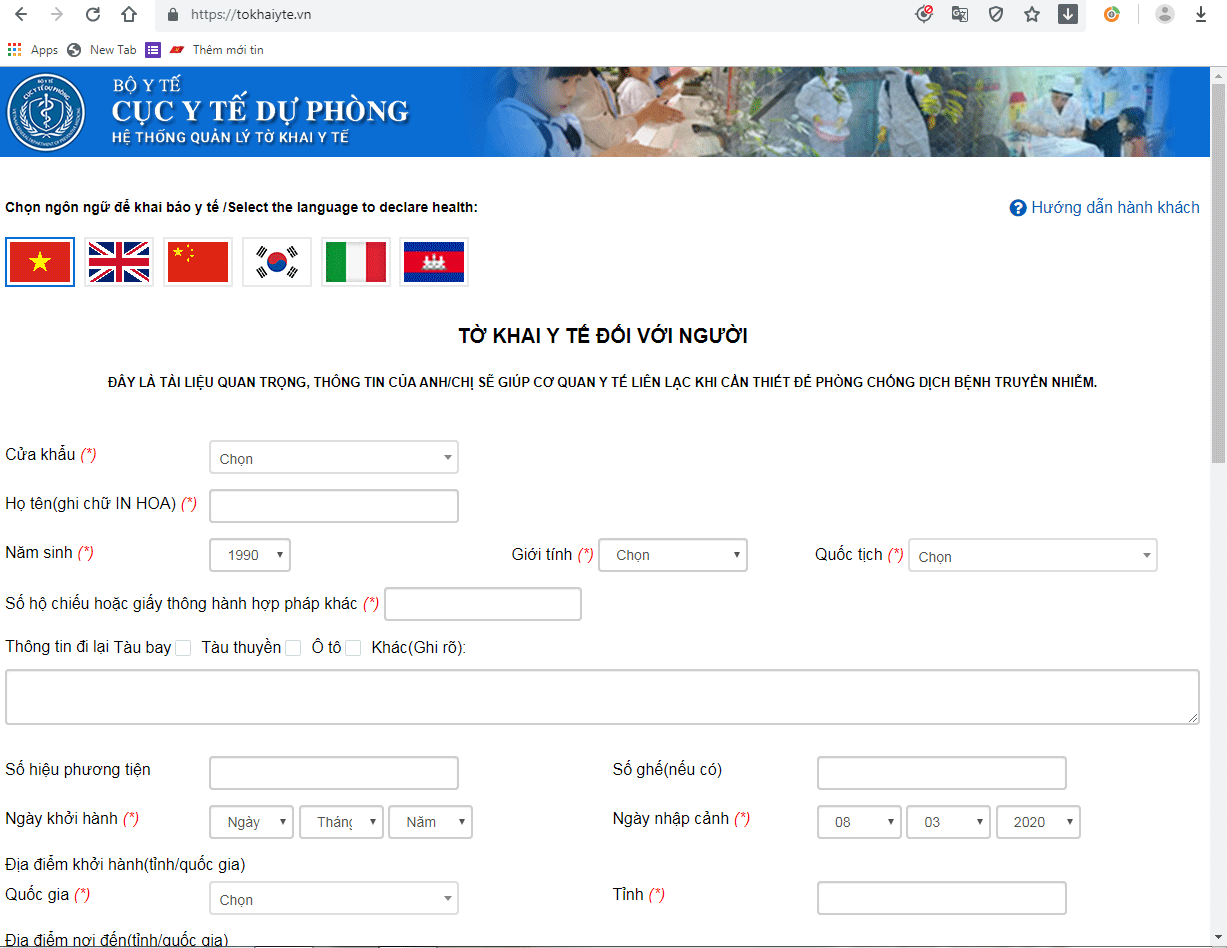Tick the Tàu bay checkbox
This screenshot has height=948, width=1227.
(x=183, y=648)
